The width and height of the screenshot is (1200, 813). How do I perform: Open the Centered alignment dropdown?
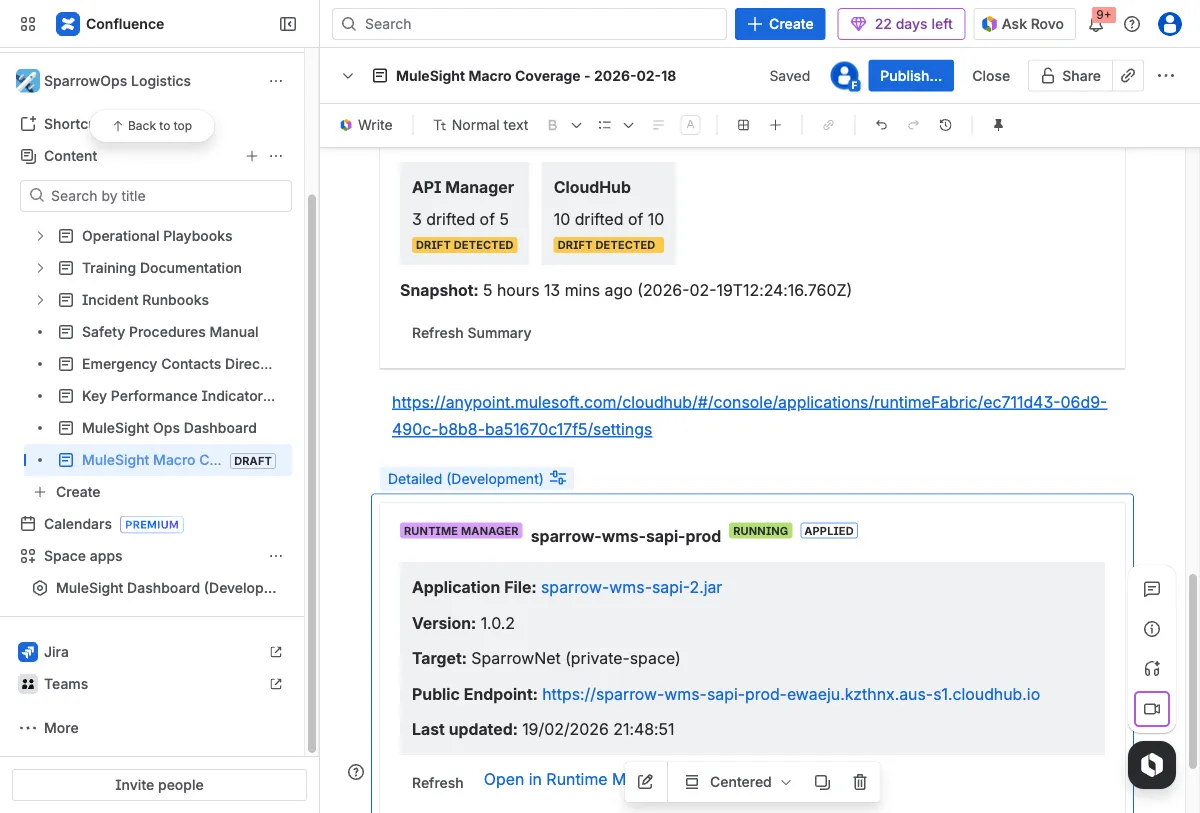click(739, 782)
